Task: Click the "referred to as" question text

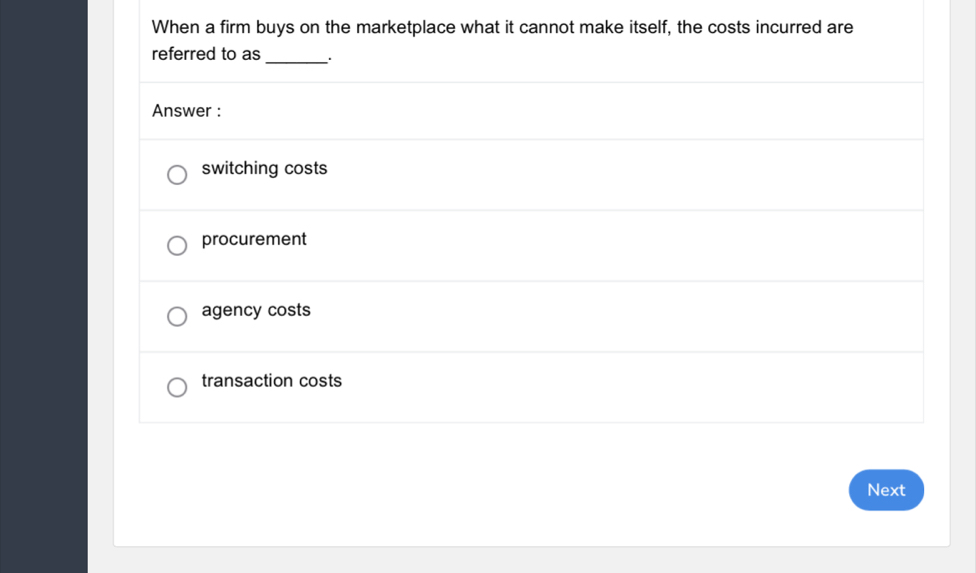Action: pos(206,54)
